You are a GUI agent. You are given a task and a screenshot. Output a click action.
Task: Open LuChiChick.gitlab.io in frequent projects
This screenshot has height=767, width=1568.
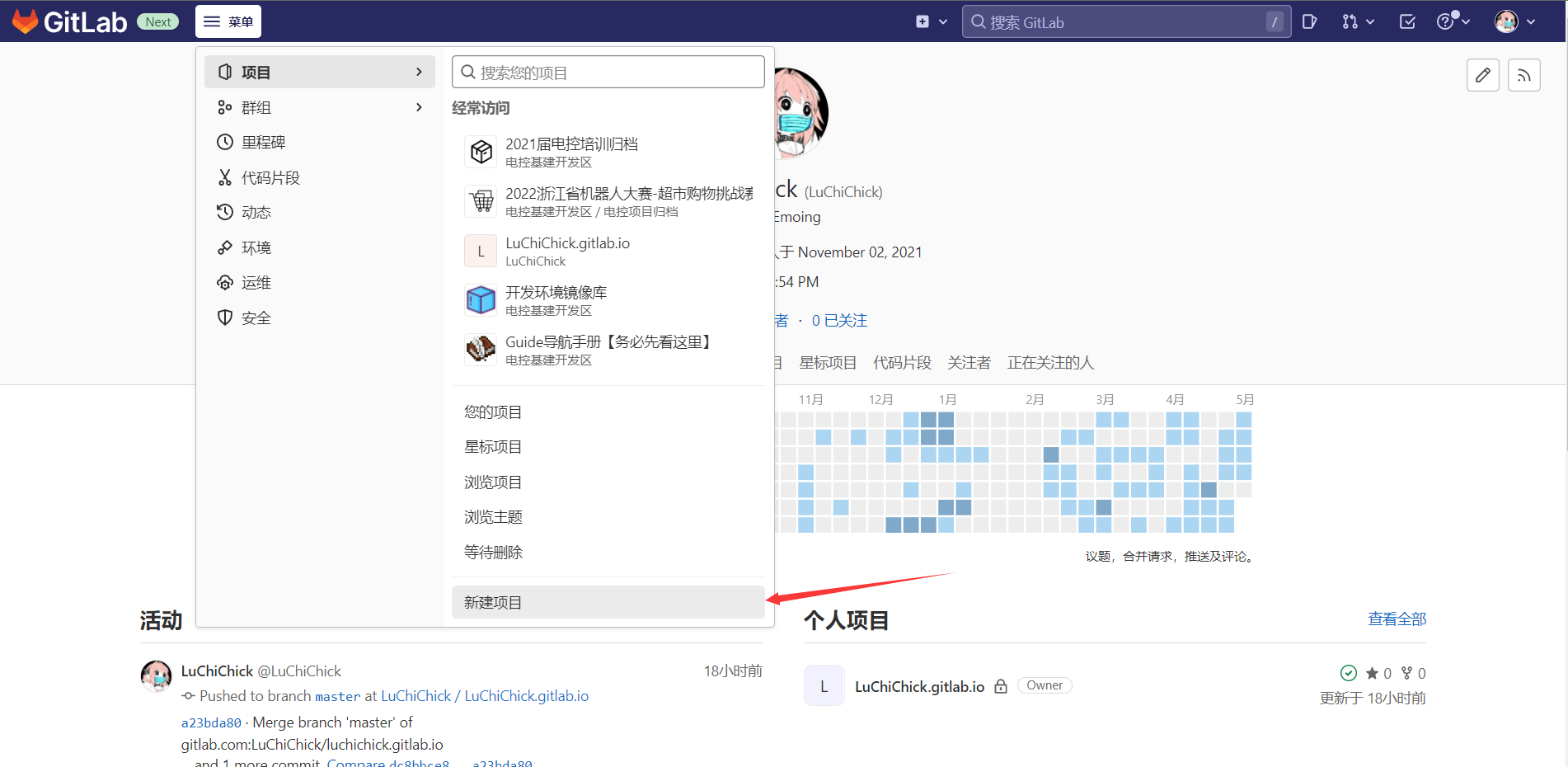coord(608,251)
